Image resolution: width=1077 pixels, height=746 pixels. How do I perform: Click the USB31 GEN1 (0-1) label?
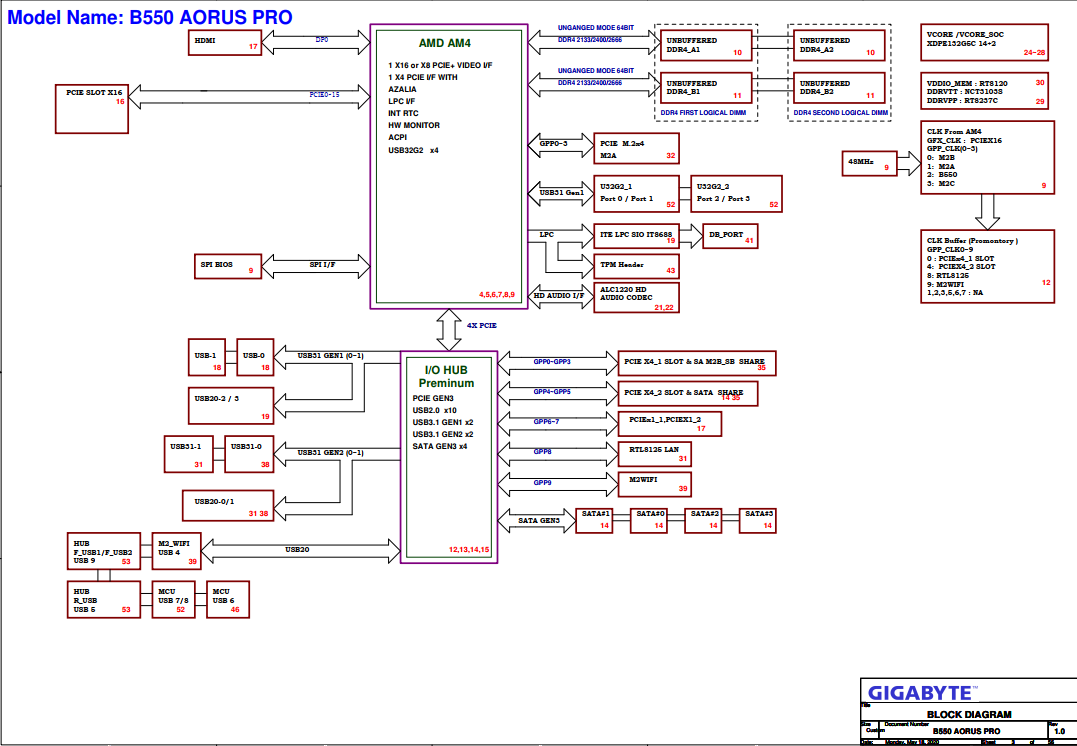pyautogui.click(x=330, y=356)
